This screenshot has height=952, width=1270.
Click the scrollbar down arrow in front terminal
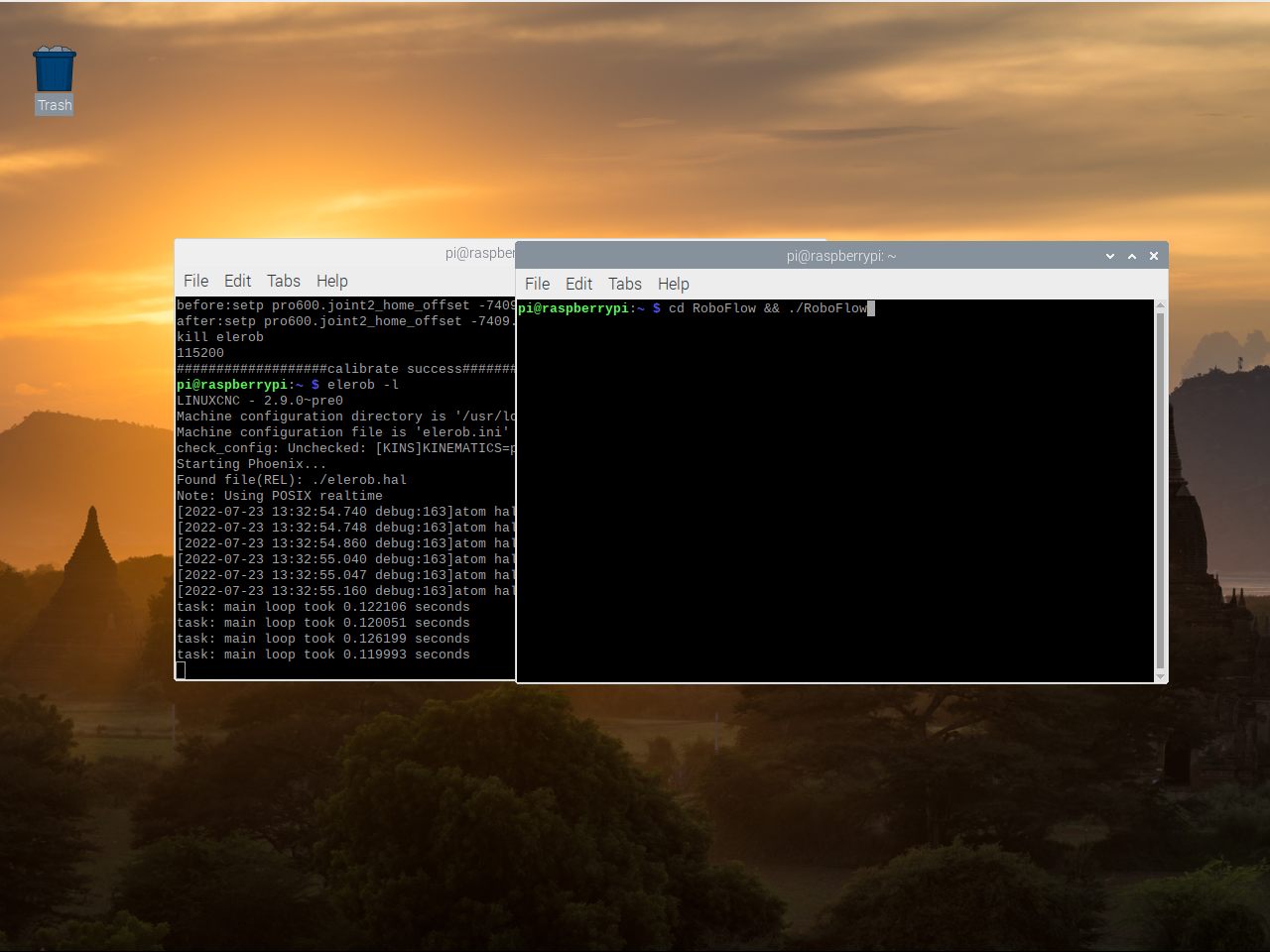pyautogui.click(x=1160, y=676)
